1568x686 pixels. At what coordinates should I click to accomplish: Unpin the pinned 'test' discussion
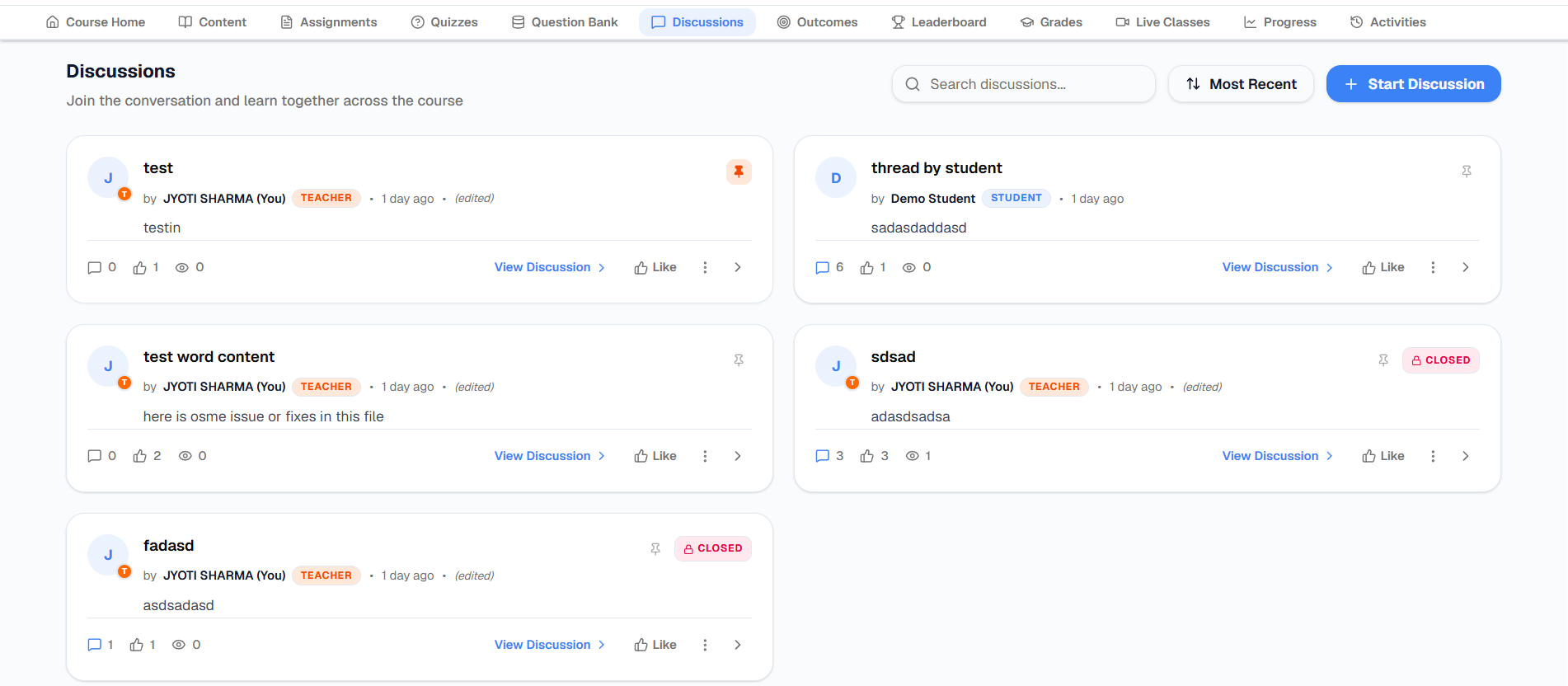tap(739, 171)
